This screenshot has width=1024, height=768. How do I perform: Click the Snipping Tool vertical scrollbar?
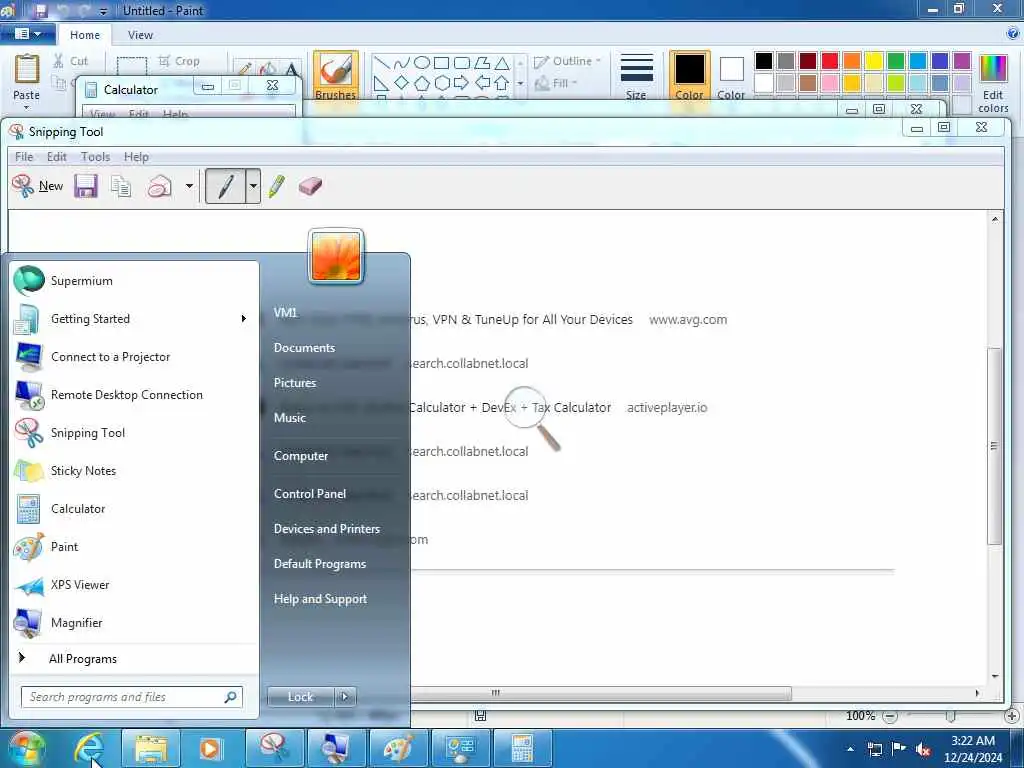point(995,447)
